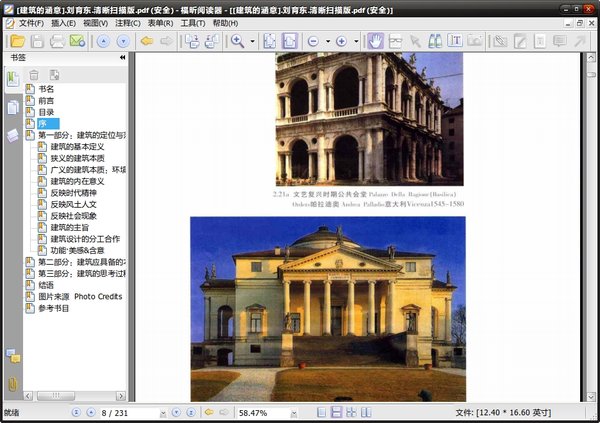Image resolution: width=600 pixels, height=423 pixels.
Task: Open the attachments paperclip panel
Action: click(x=13, y=383)
